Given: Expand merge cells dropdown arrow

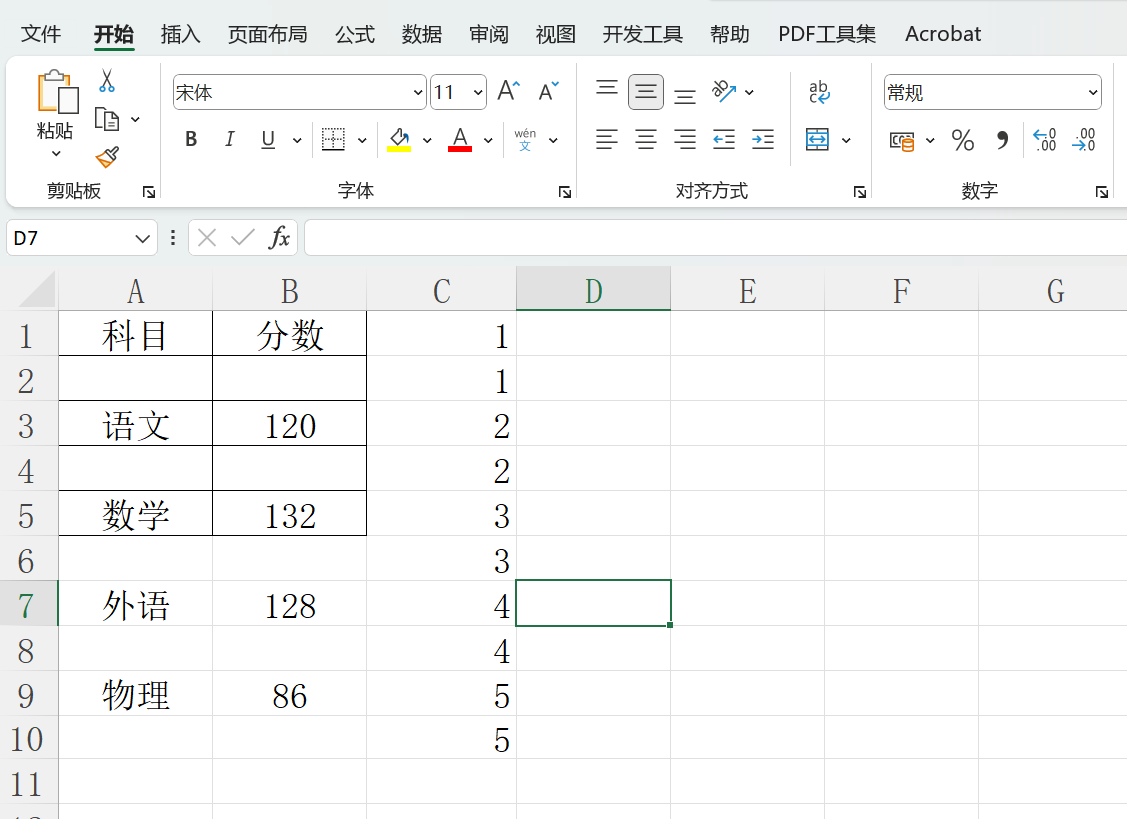Looking at the screenshot, I should [847, 140].
